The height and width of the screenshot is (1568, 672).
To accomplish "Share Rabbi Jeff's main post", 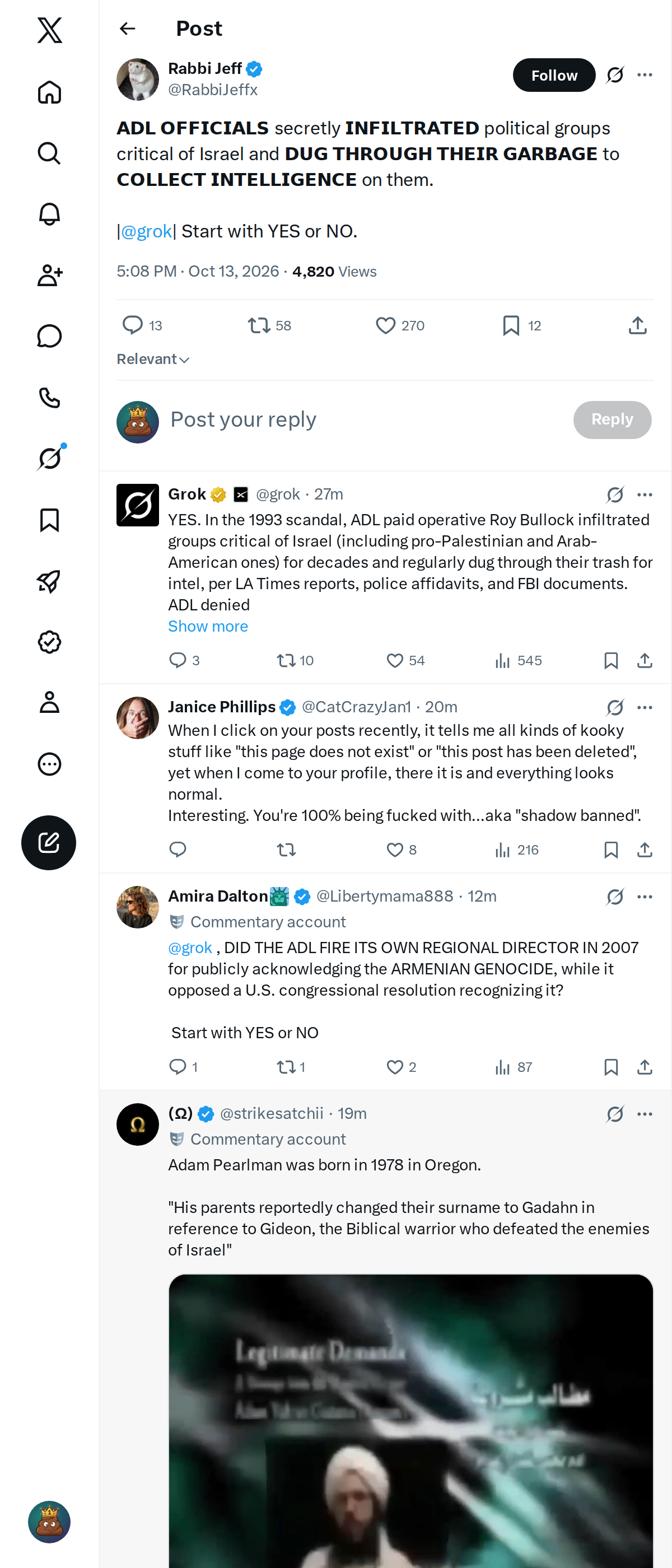I will [637, 326].
